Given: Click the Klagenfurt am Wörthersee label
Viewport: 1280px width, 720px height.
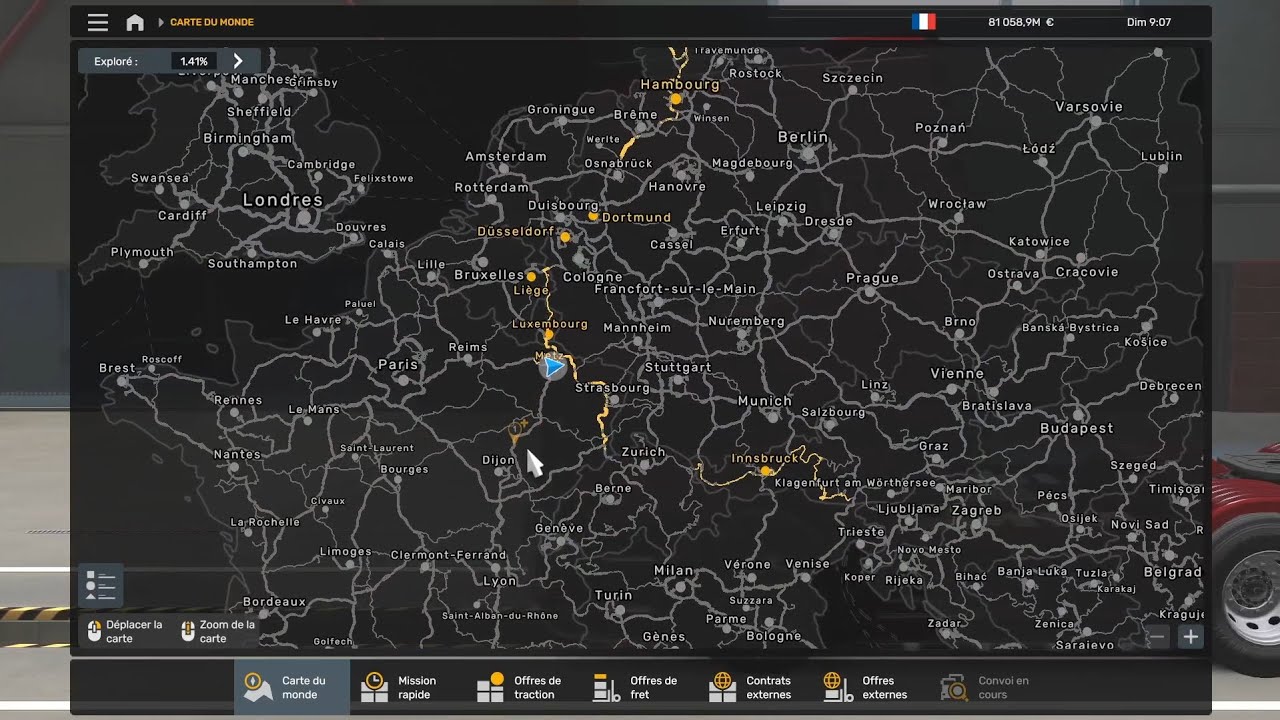Looking at the screenshot, I should pyautogui.click(x=855, y=483).
